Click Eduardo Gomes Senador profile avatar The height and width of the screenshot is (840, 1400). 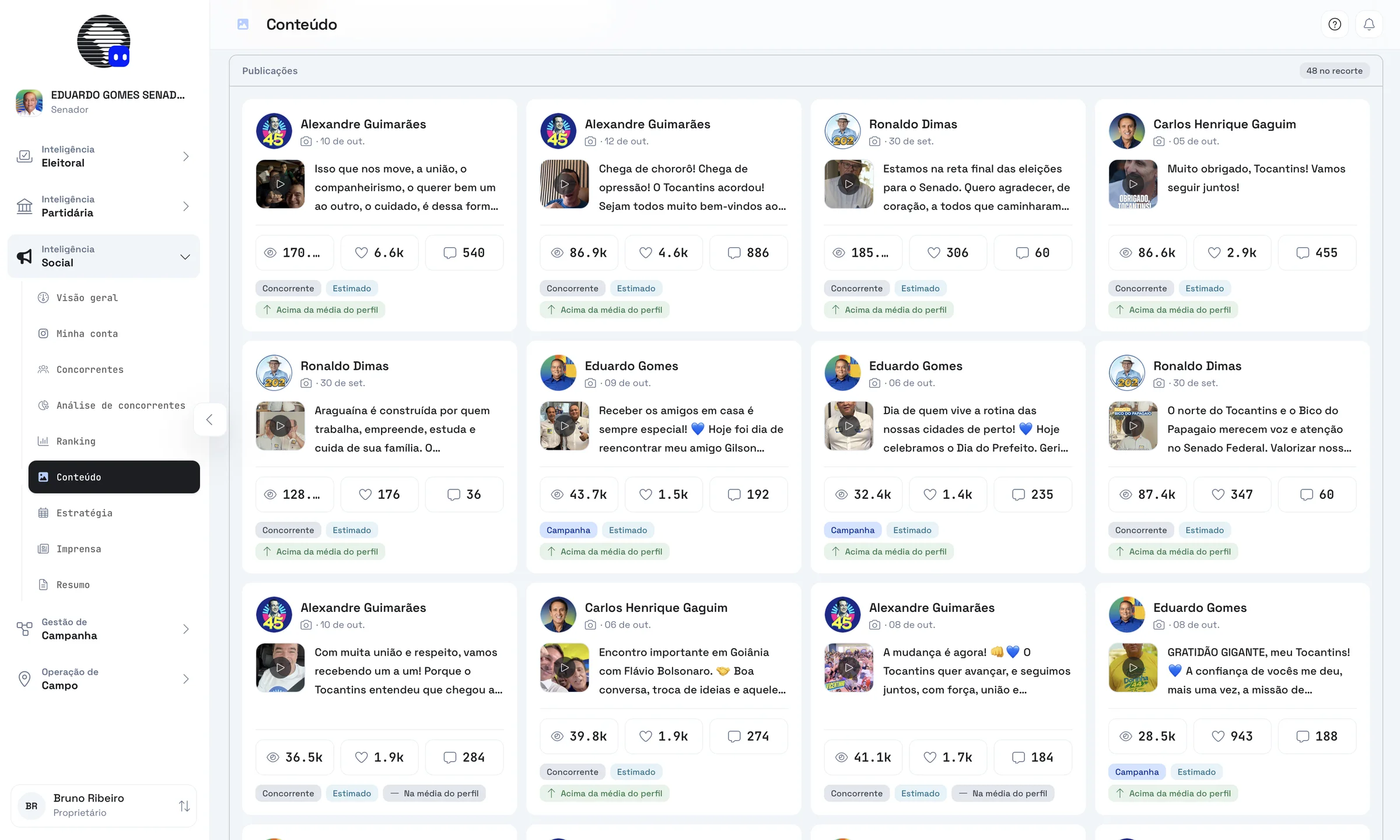pyautogui.click(x=29, y=102)
